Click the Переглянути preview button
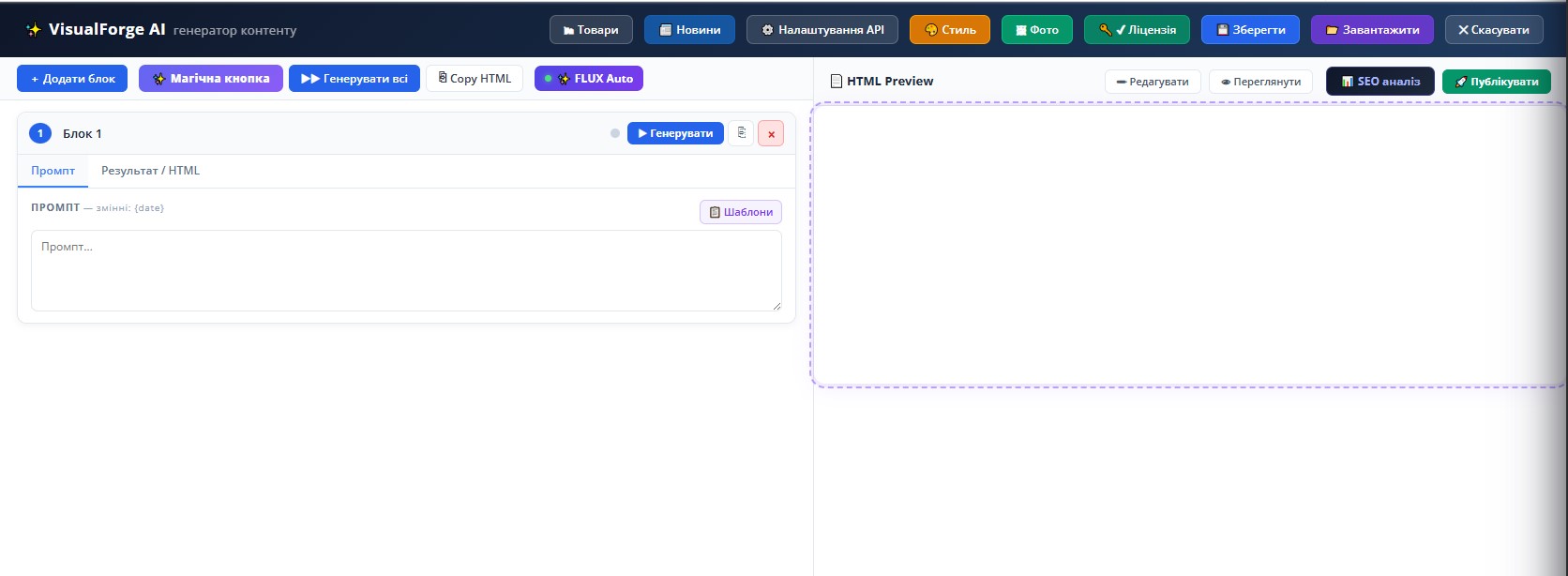The width and height of the screenshot is (1568, 576). [1260, 82]
